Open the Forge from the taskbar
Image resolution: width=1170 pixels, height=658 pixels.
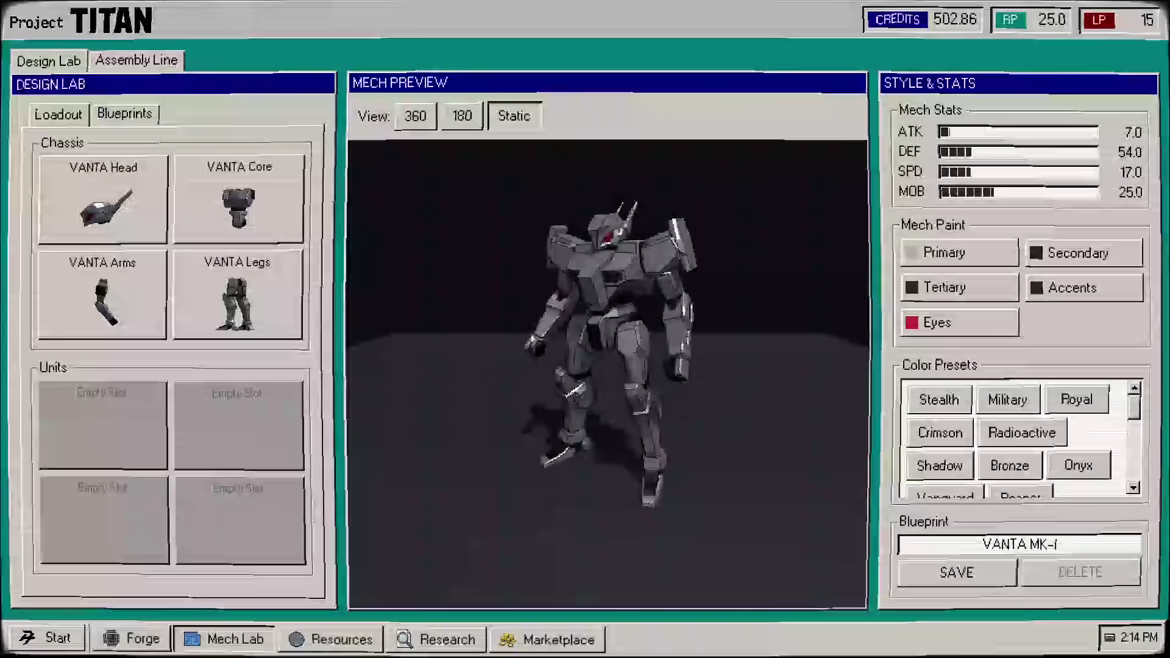coord(131,639)
